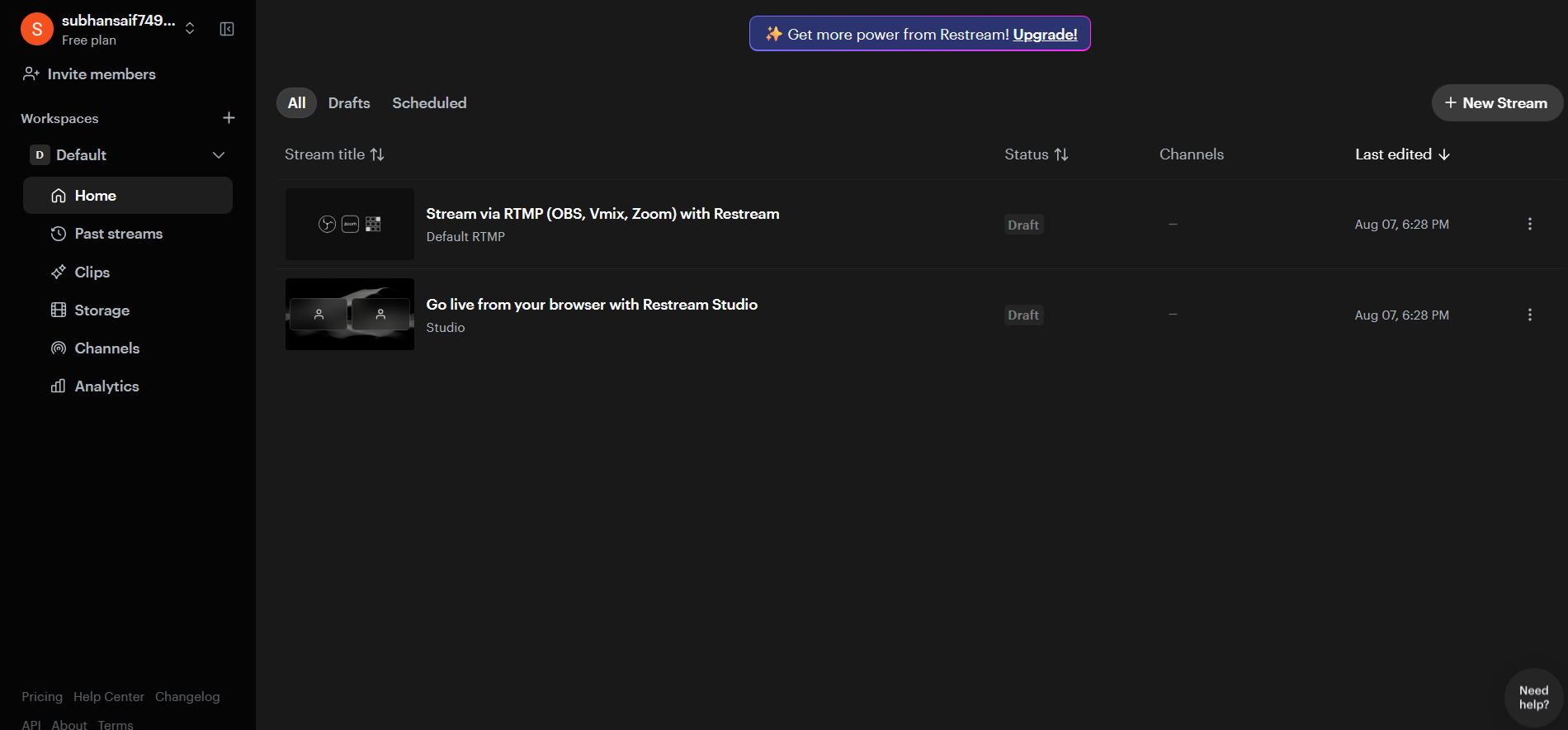The width and height of the screenshot is (1568, 730).
Task: Open more options for Studio stream row
Action: click(1530, 315)
